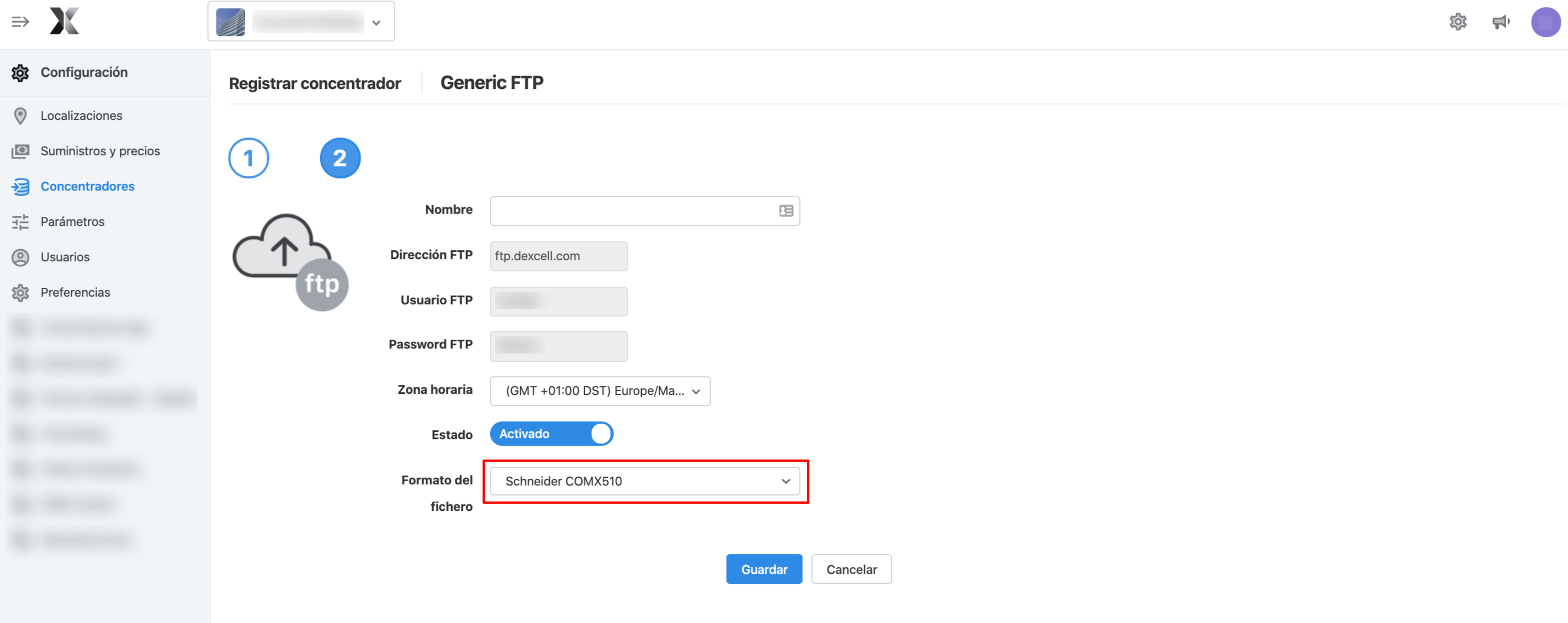Open settings gear icon in top bar

1458,22
